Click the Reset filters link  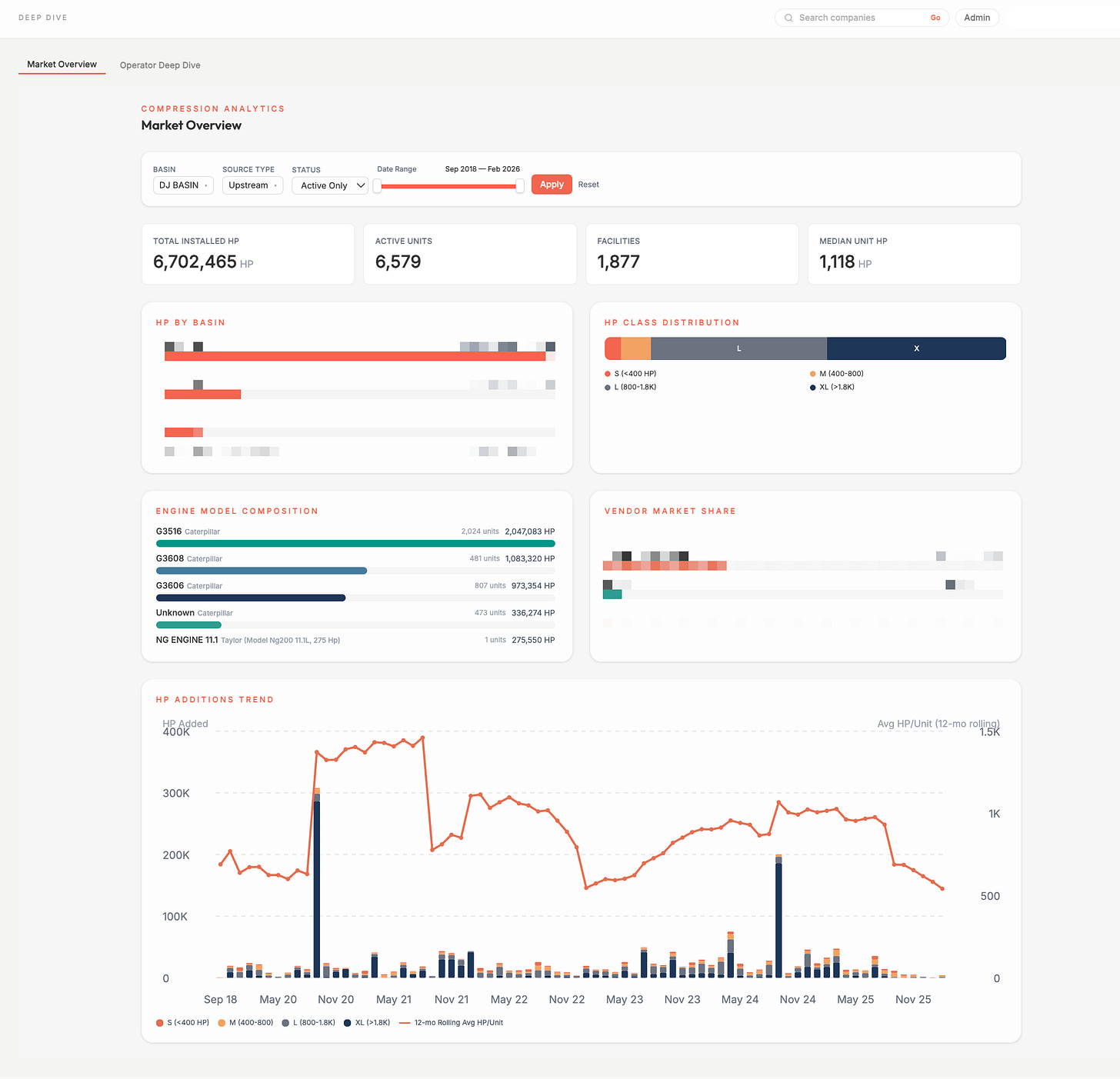click(x=588, y=185)
